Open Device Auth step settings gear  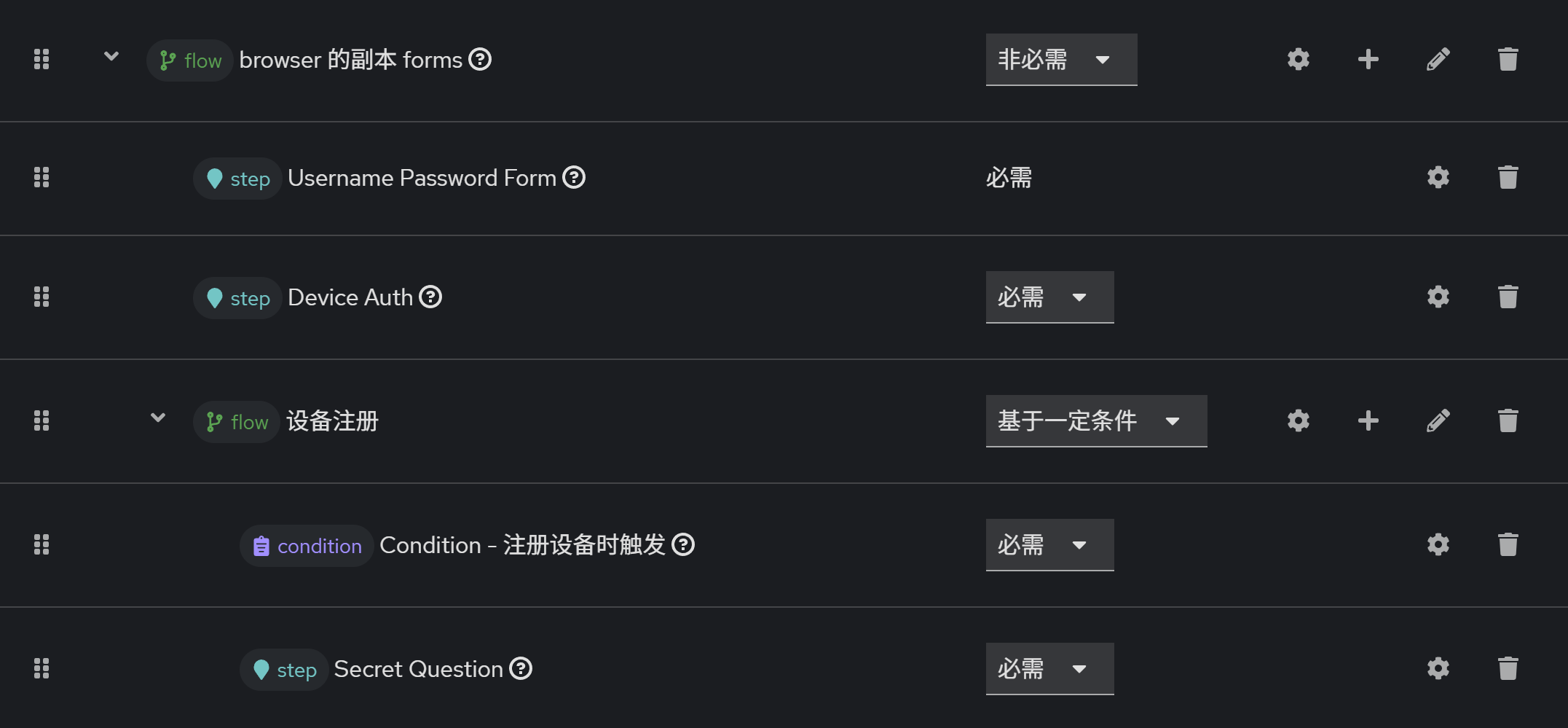coord(1438,297)
